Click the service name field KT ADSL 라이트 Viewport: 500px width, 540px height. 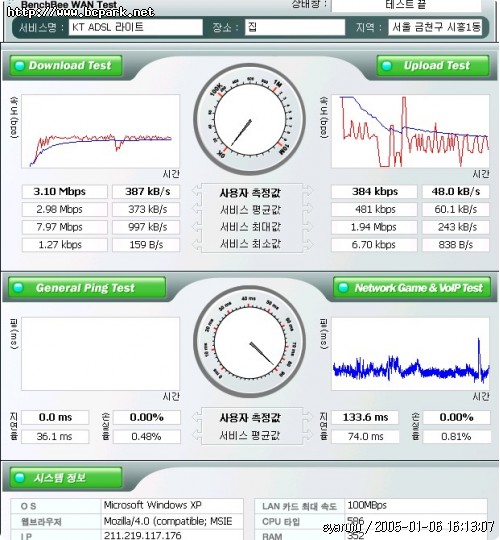(x=136, y=27)
